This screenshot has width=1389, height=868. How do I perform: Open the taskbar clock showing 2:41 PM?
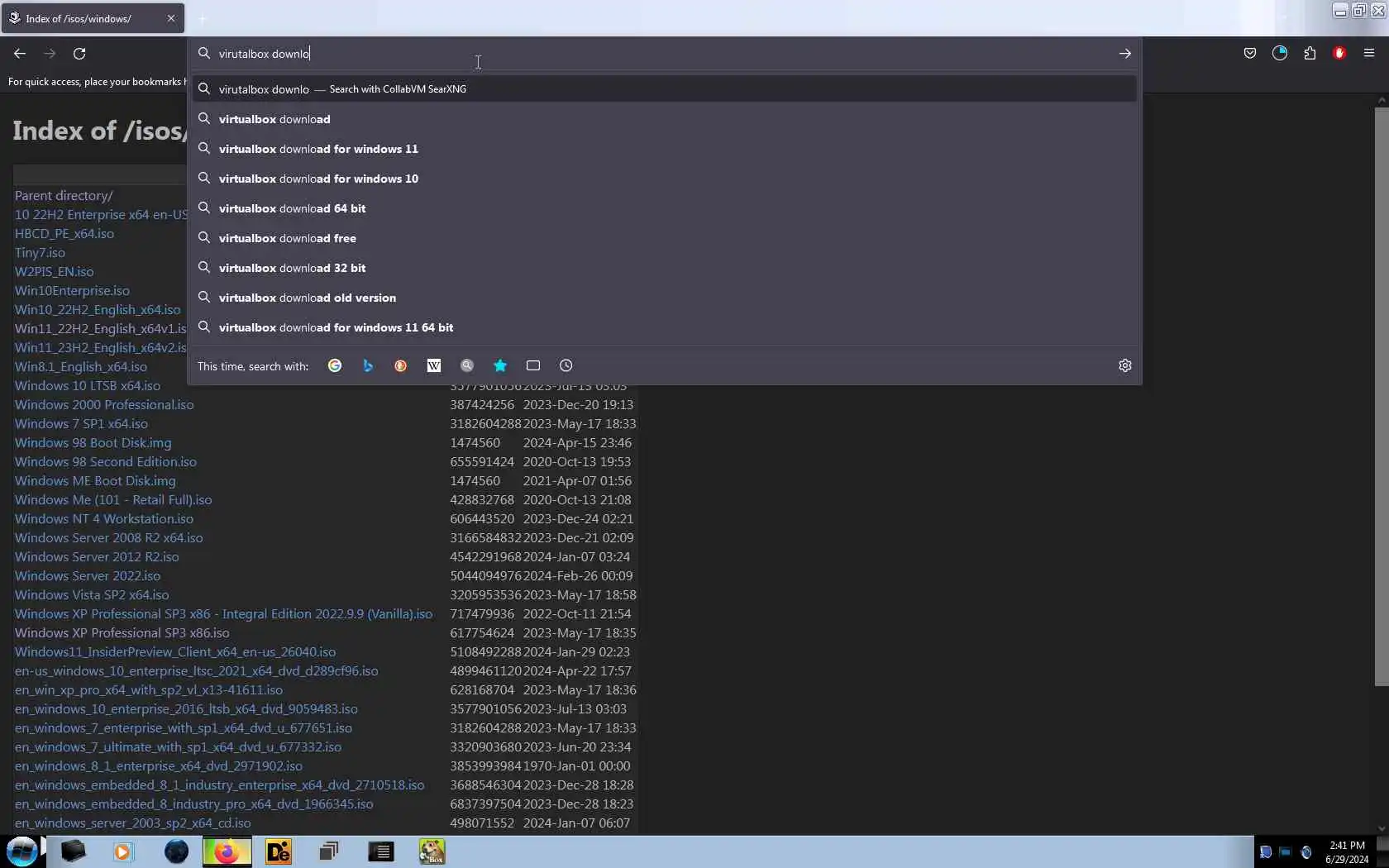click(1347, 852)
